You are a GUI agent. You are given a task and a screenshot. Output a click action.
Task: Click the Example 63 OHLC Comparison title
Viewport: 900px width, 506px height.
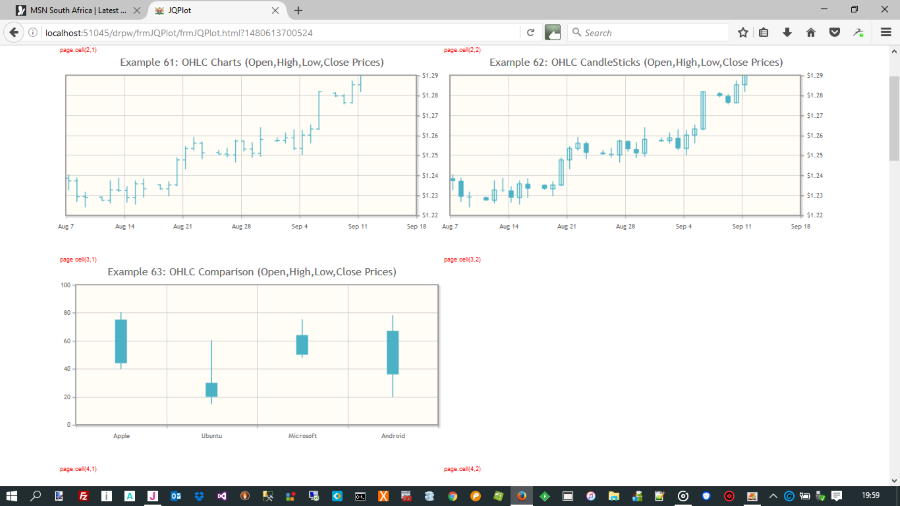(x=252, y=271)
